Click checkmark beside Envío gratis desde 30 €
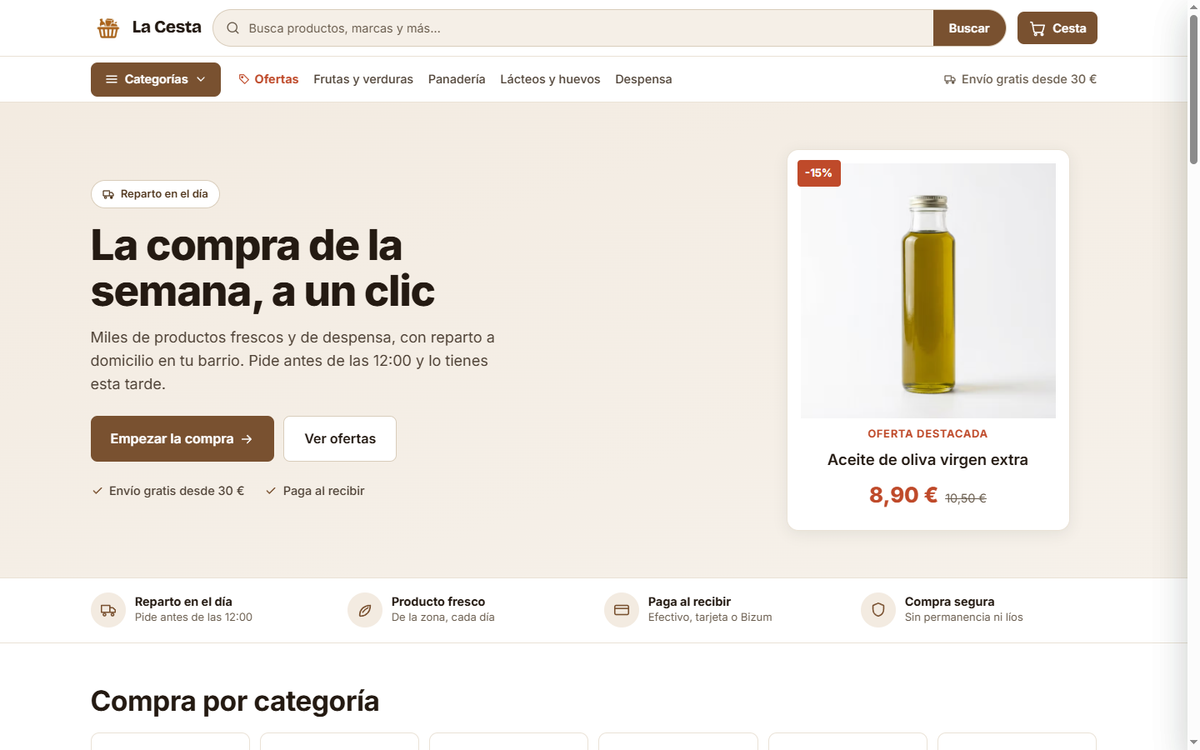Viewport: 1200px width, 750px height. click(97, 491)
